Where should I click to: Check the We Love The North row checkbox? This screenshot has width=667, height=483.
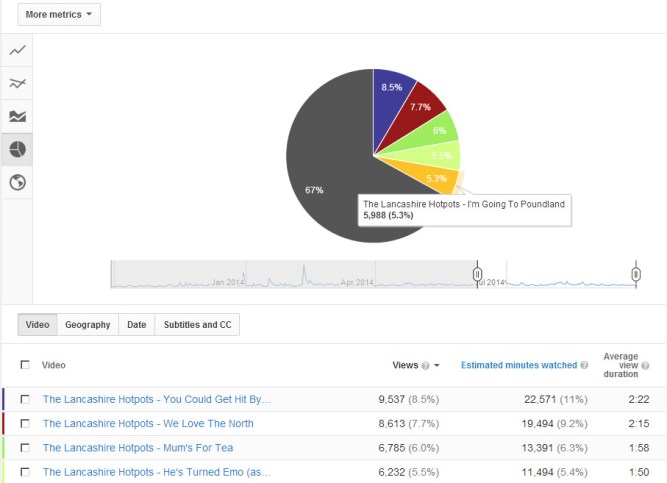(x=25, y=423)
